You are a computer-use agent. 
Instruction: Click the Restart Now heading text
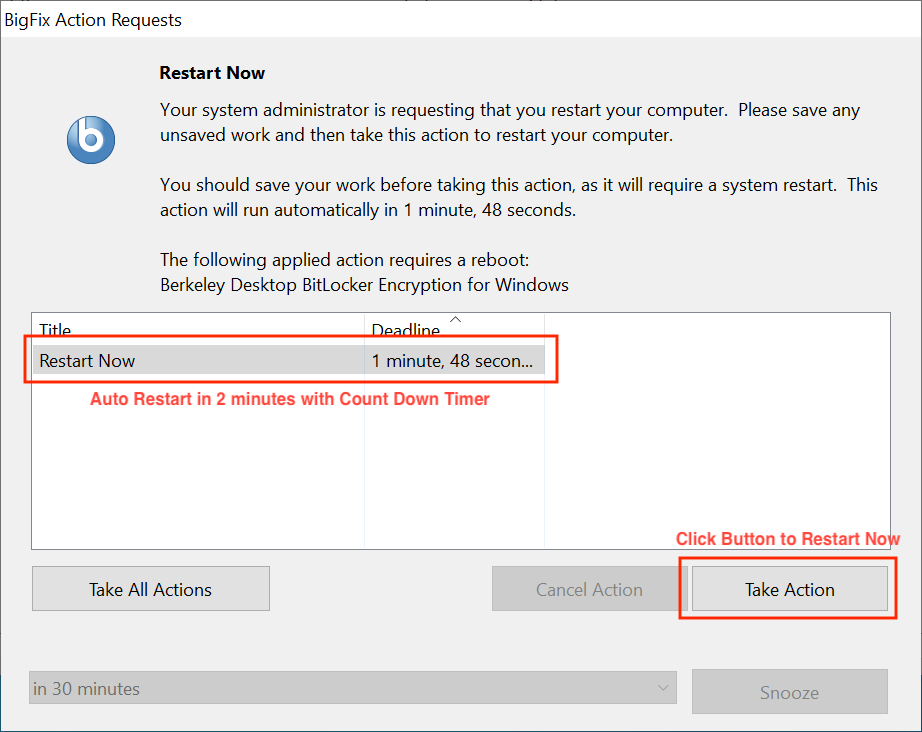[212, 72]
